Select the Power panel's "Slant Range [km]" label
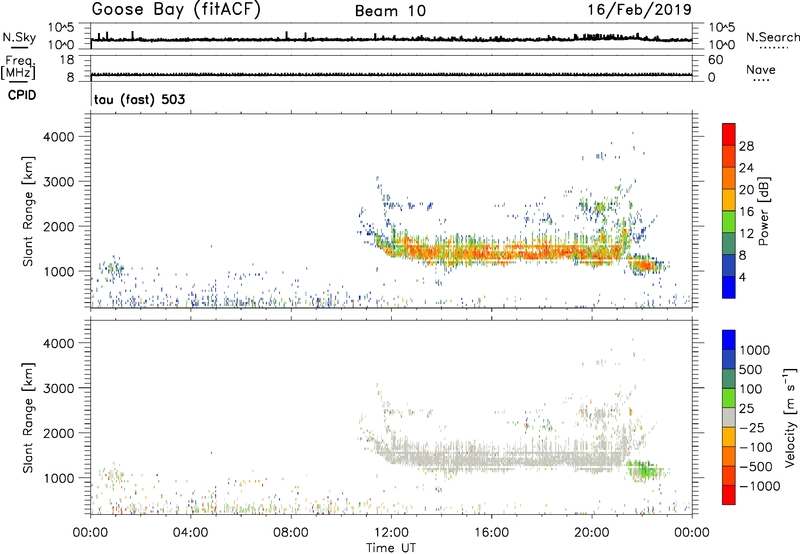The image size is (800, 554). [28, 211]
